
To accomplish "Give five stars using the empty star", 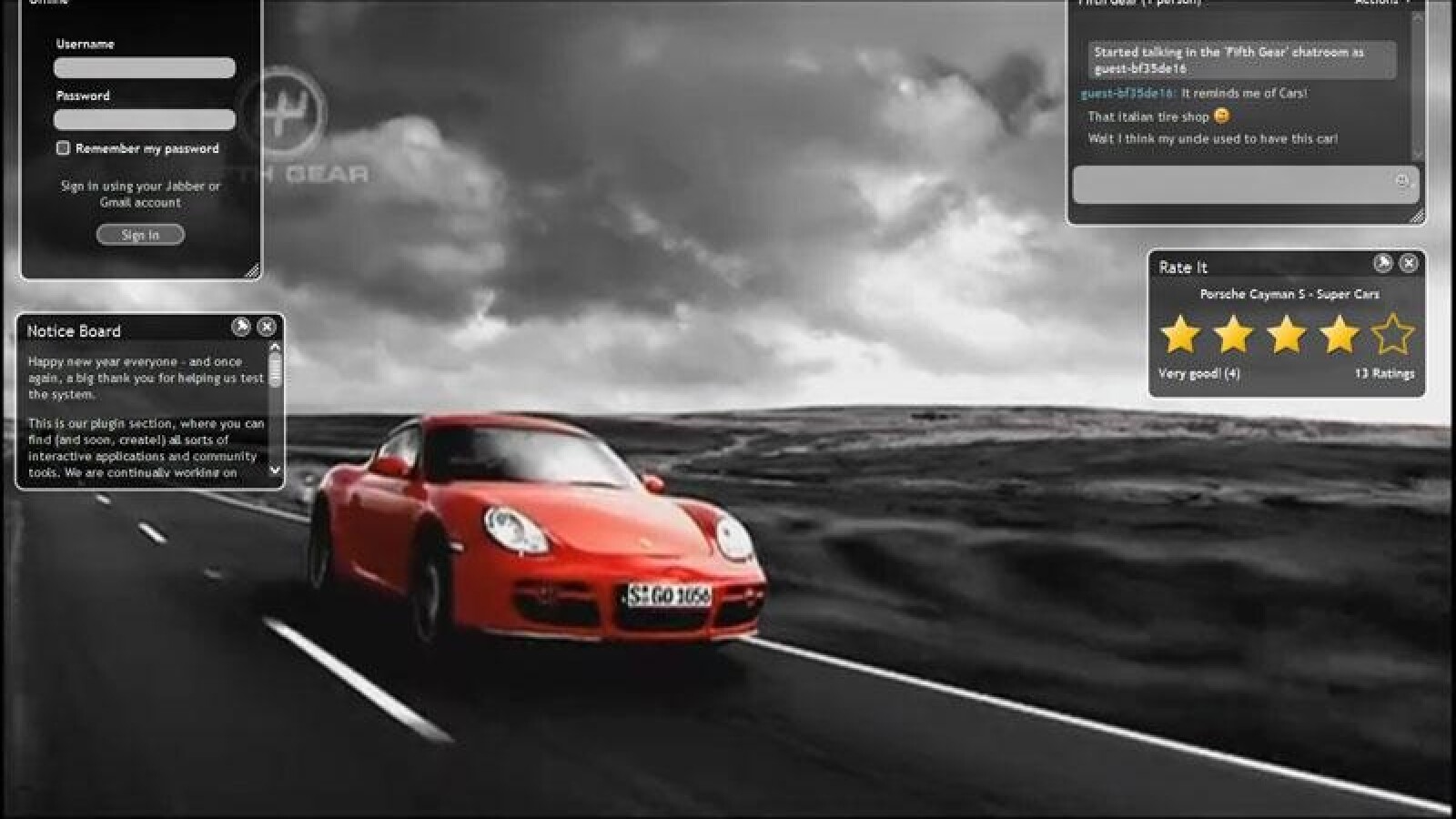I will point(1392,334).
